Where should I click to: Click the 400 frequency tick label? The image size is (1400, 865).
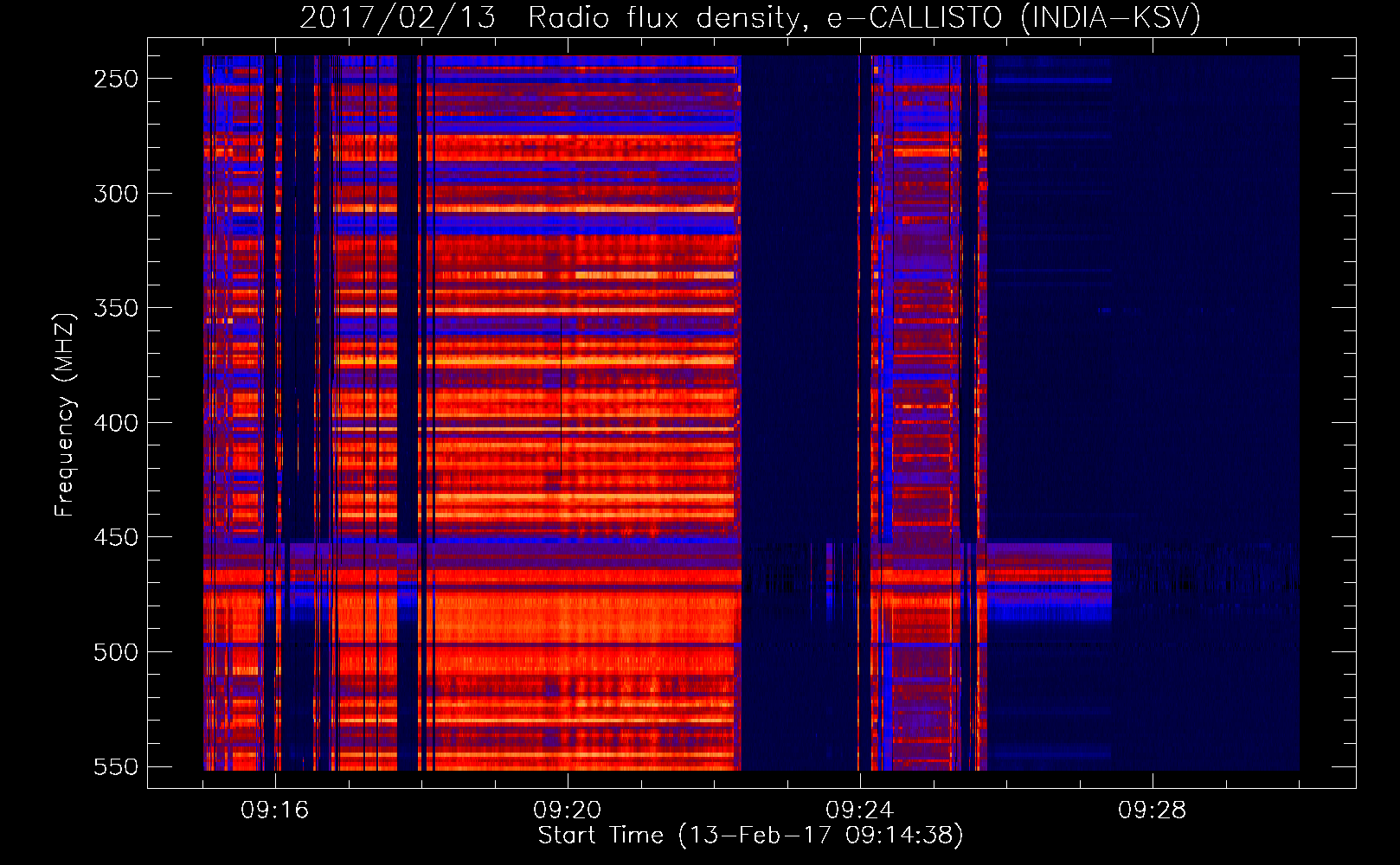[116, 423]
